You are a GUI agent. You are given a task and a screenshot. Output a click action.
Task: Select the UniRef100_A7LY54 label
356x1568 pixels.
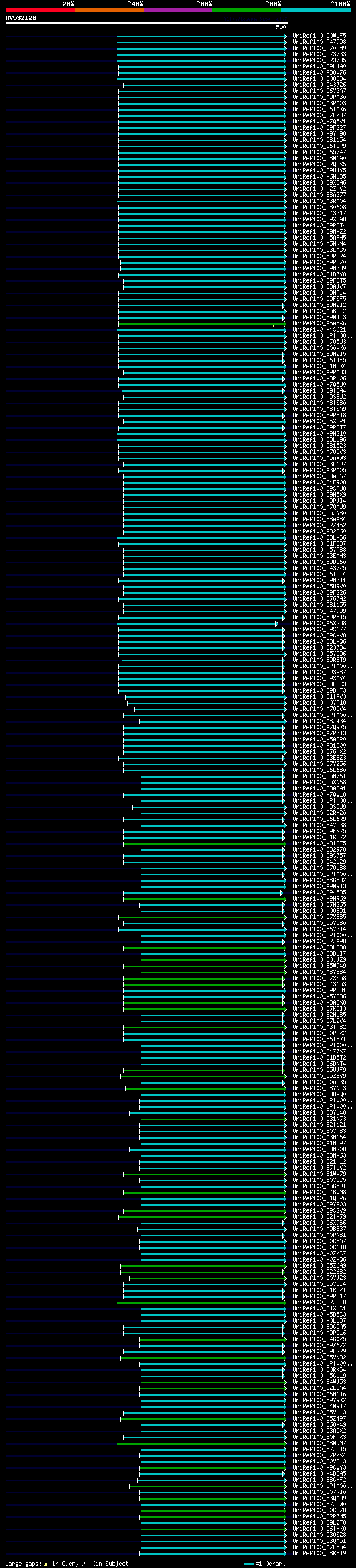319,1547
